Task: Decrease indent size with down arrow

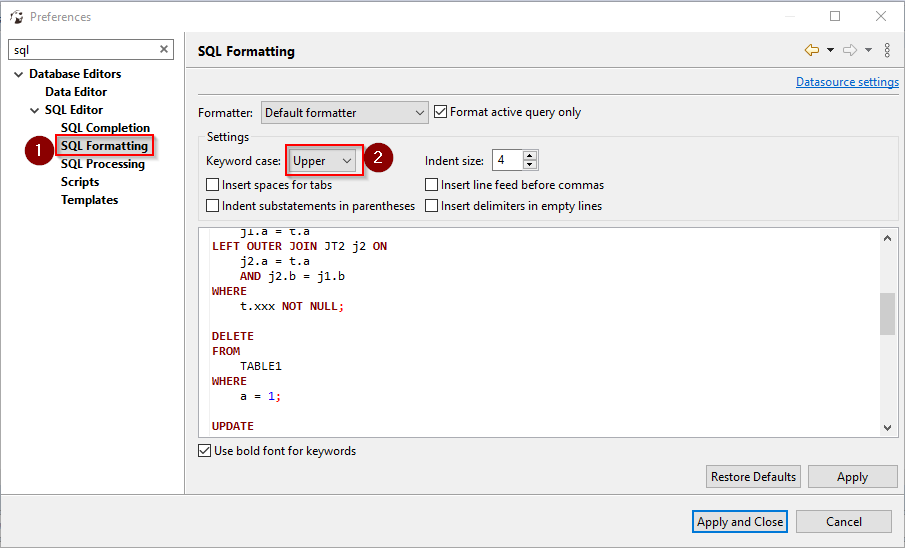Action: pos(530,165)
